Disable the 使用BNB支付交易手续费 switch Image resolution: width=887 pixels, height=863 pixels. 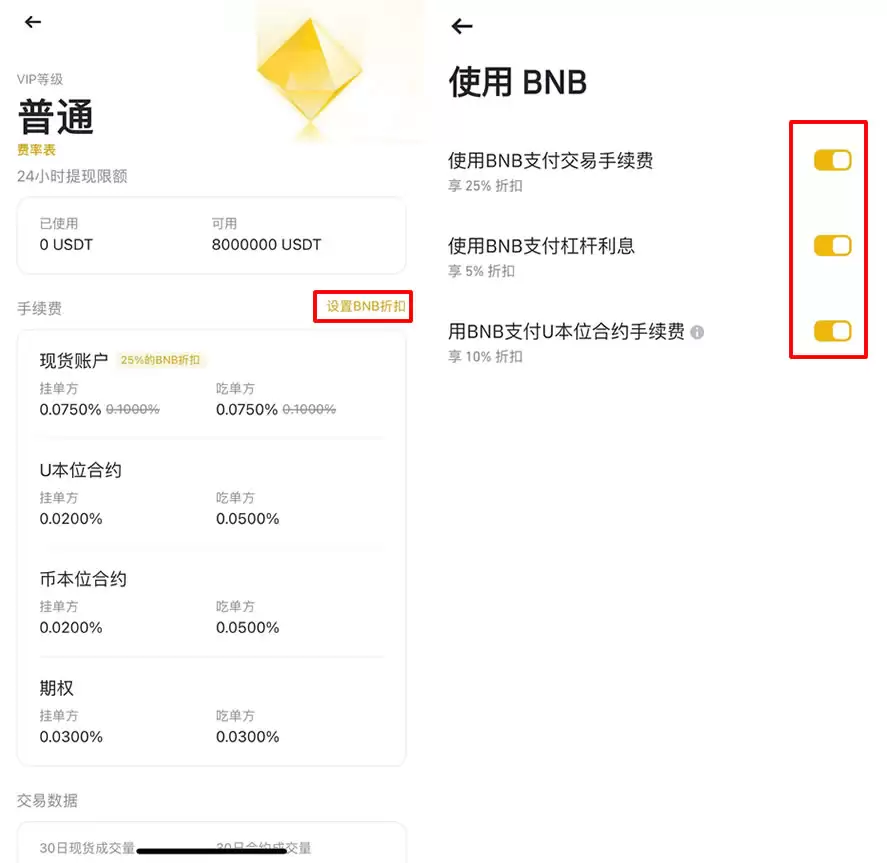pos(830,159)
